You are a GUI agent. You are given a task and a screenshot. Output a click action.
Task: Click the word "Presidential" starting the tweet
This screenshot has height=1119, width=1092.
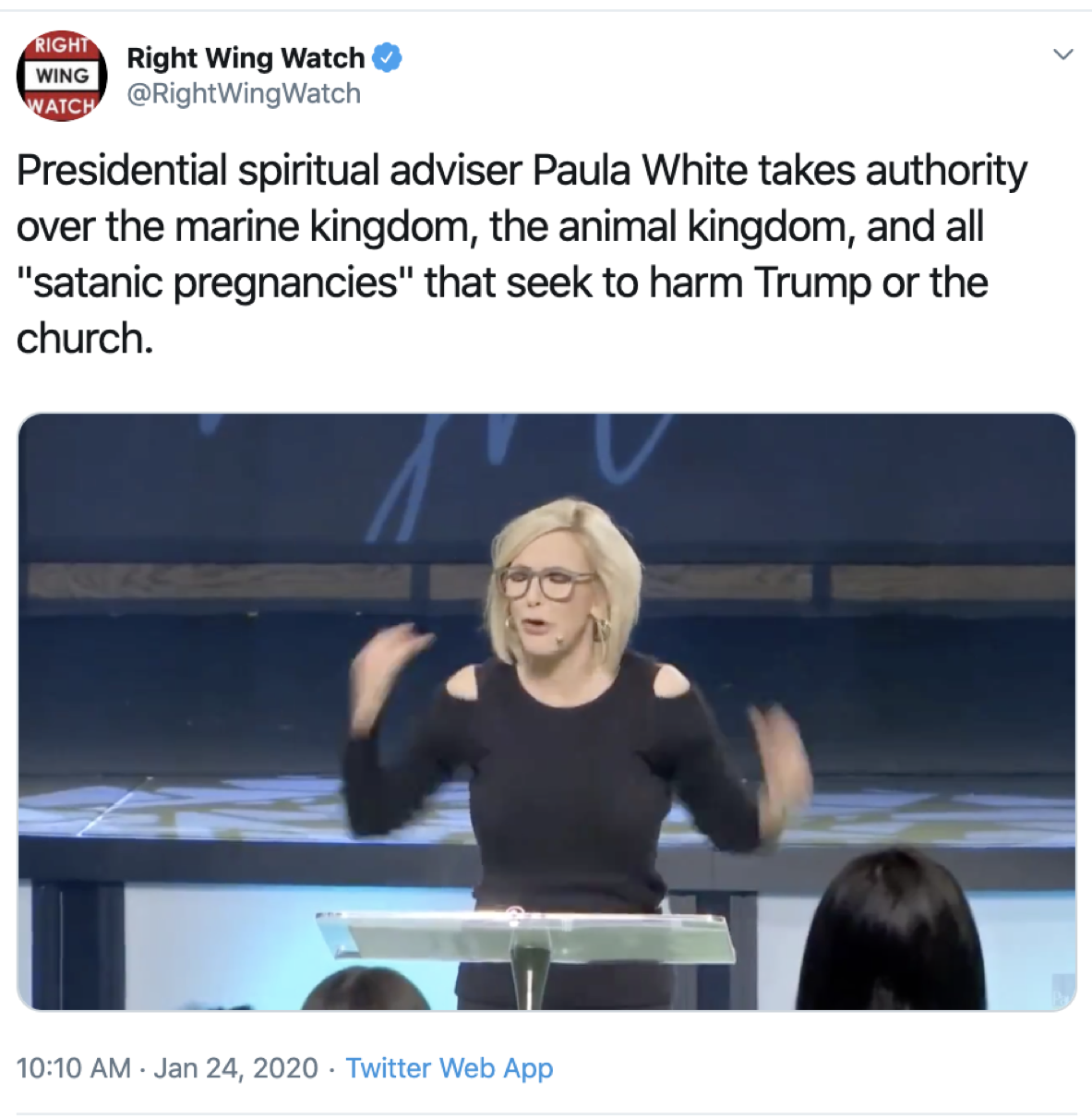122,171
